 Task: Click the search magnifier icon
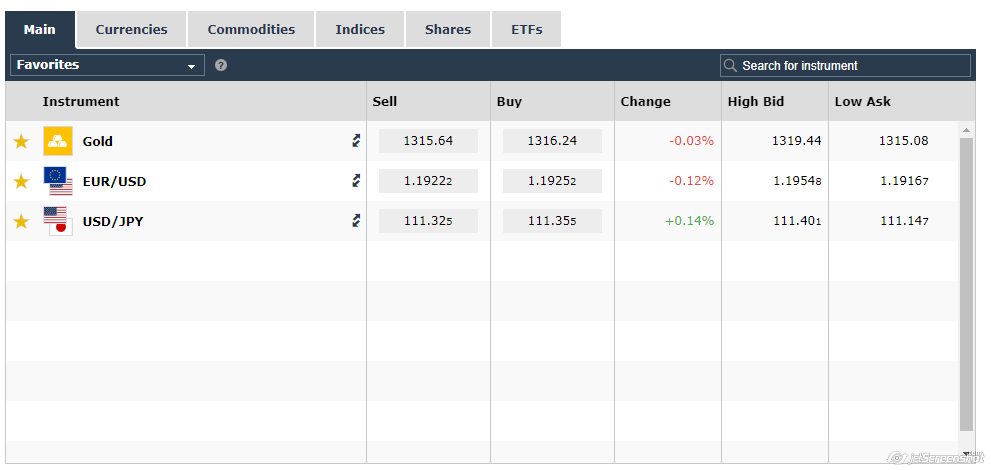coord(730,66)
